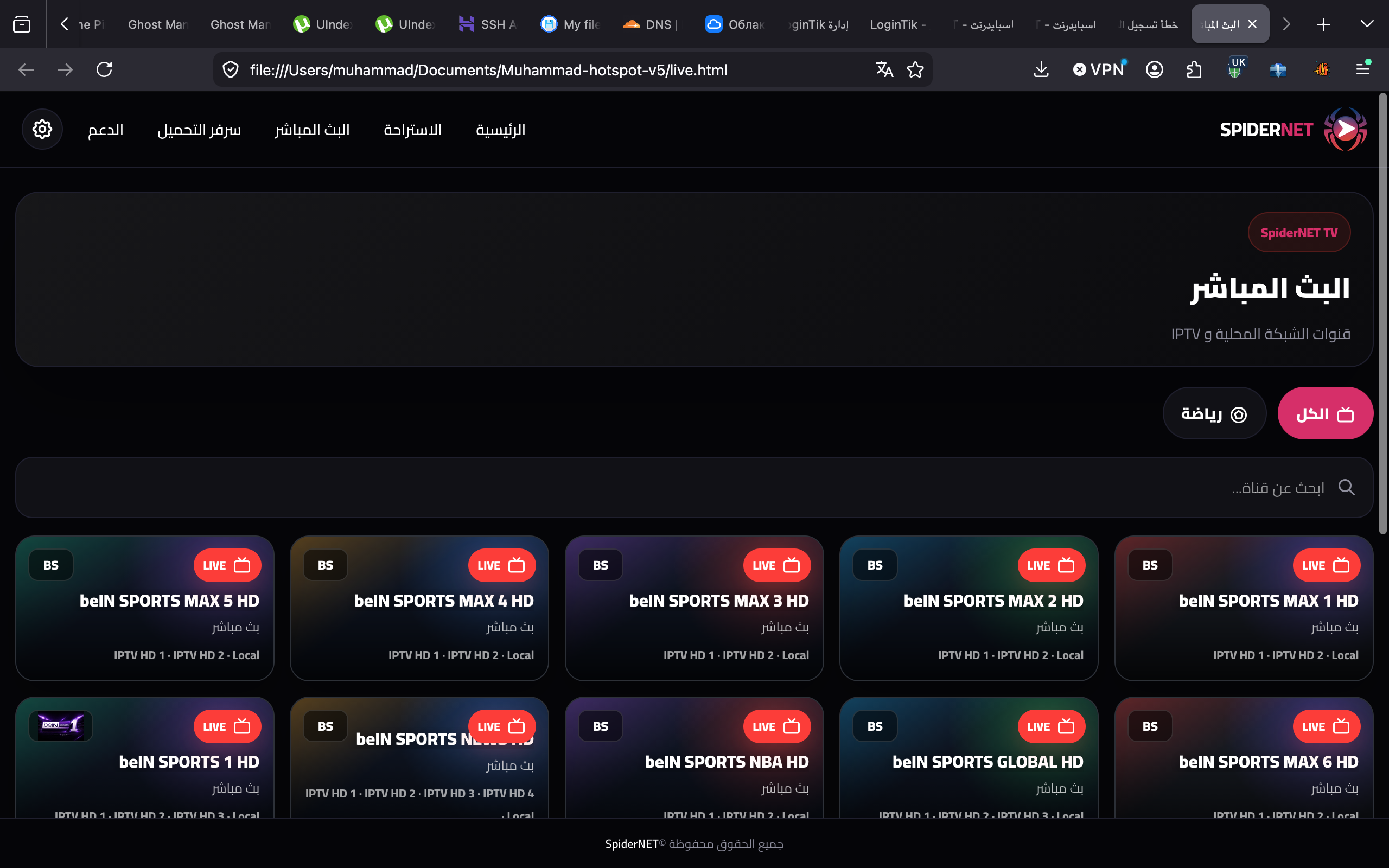Open the downloads icon
This screenshot has width=1389, height=868.
[1041, 70]
